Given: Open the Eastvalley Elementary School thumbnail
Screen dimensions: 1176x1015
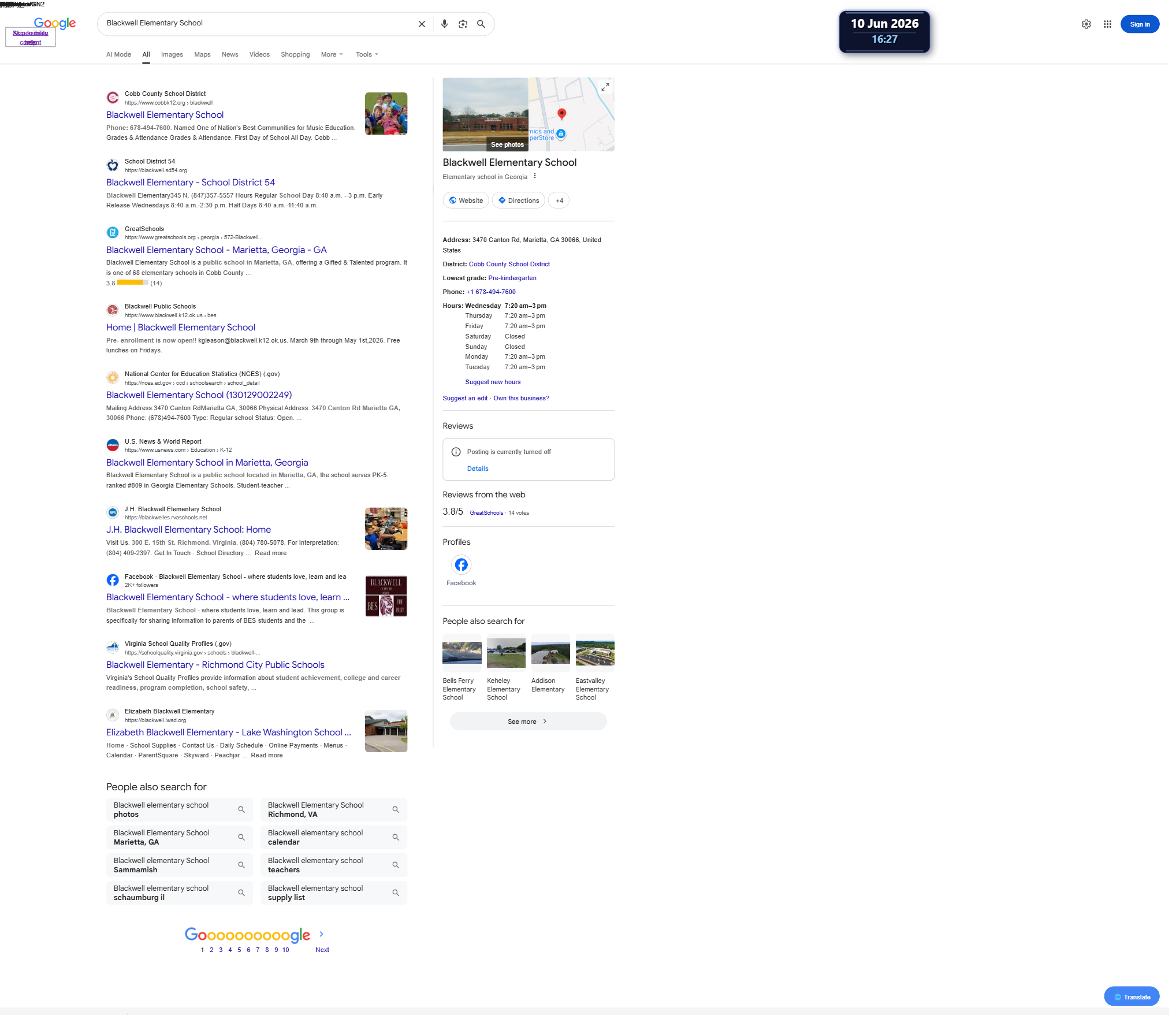Looking at the screenshot, I should [595, 653].
